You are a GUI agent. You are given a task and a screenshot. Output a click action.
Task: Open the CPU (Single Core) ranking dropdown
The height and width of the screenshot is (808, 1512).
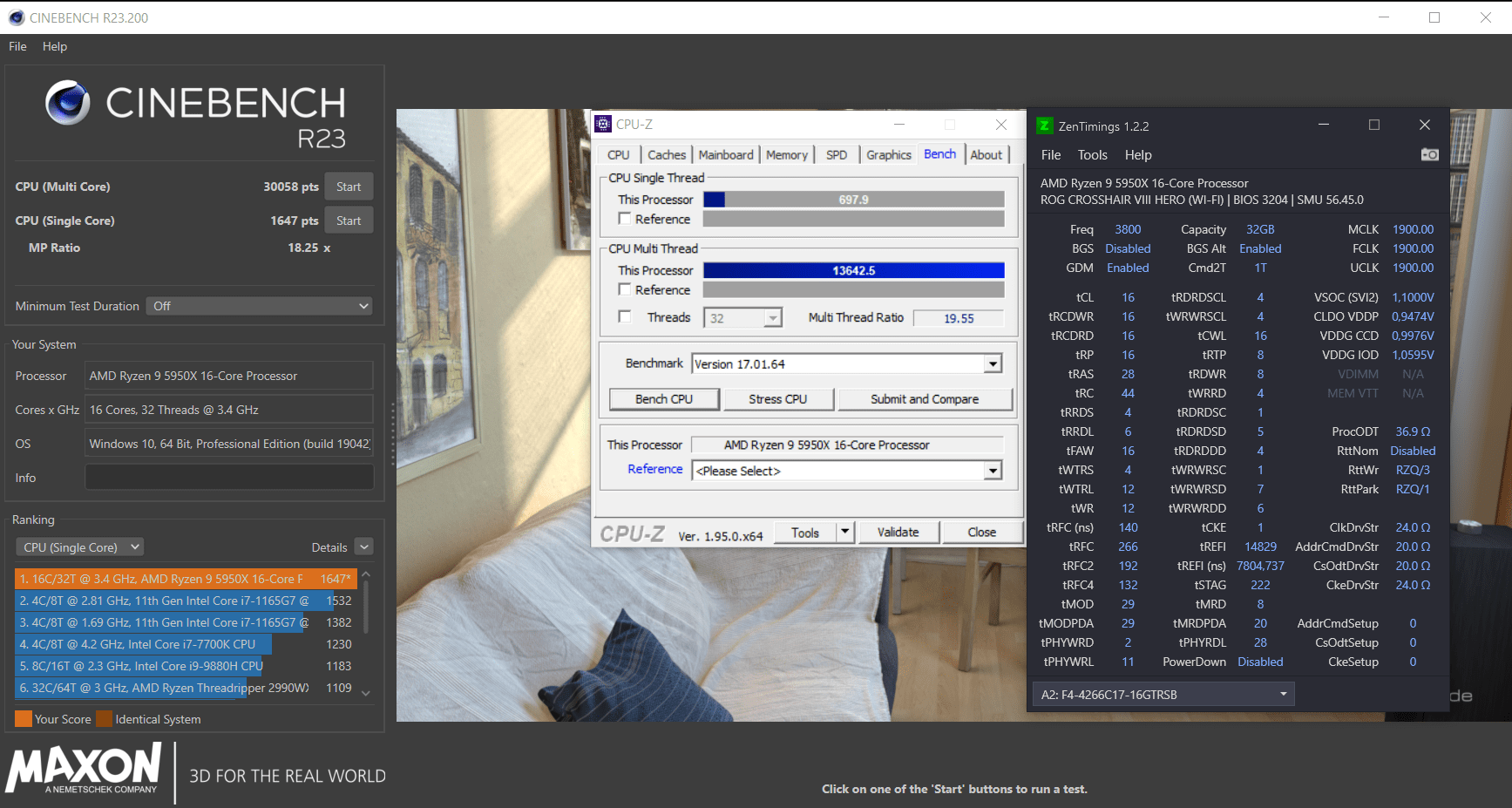tap(79, 547)
